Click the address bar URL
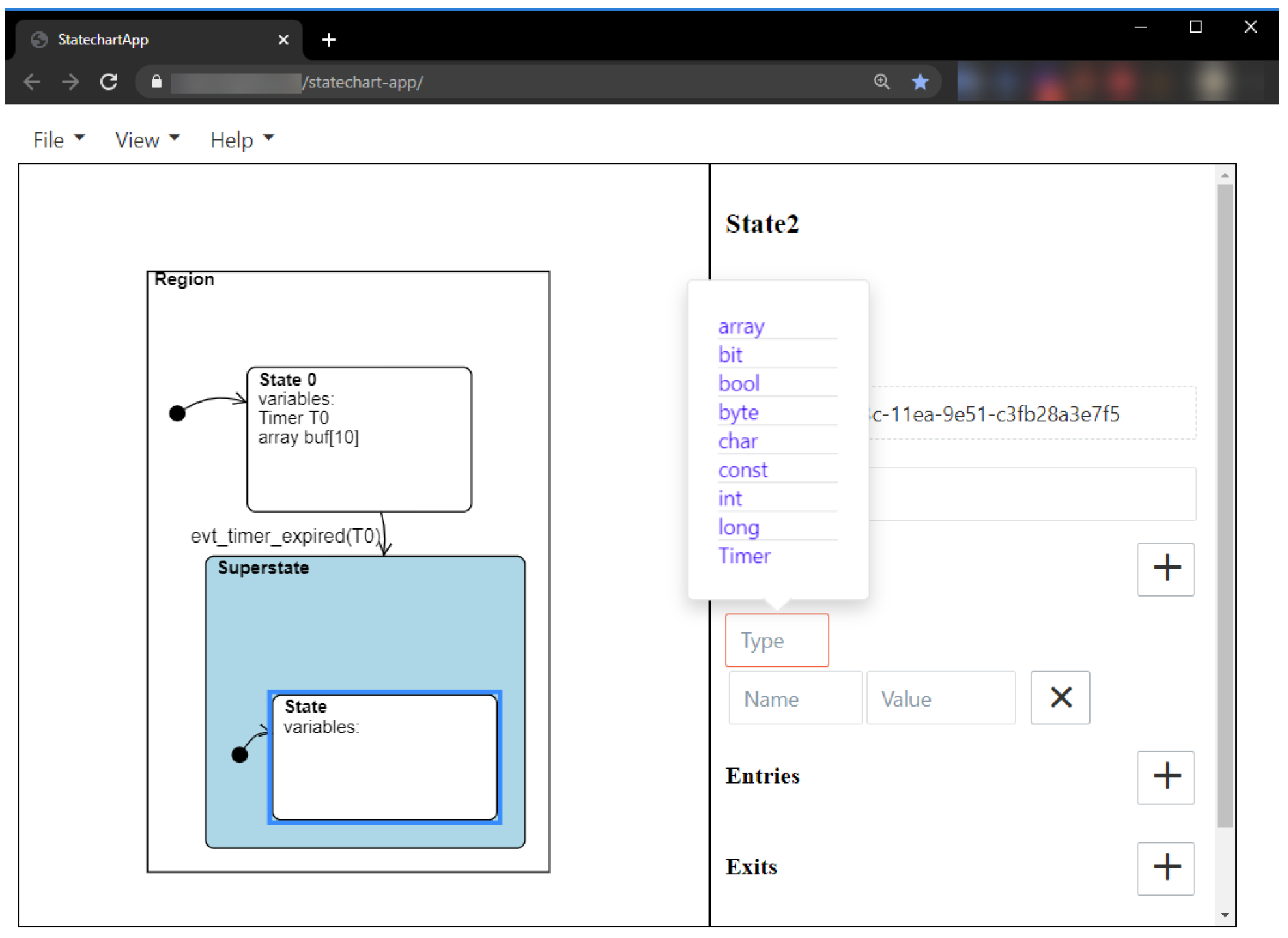 (x=363, y=82)
